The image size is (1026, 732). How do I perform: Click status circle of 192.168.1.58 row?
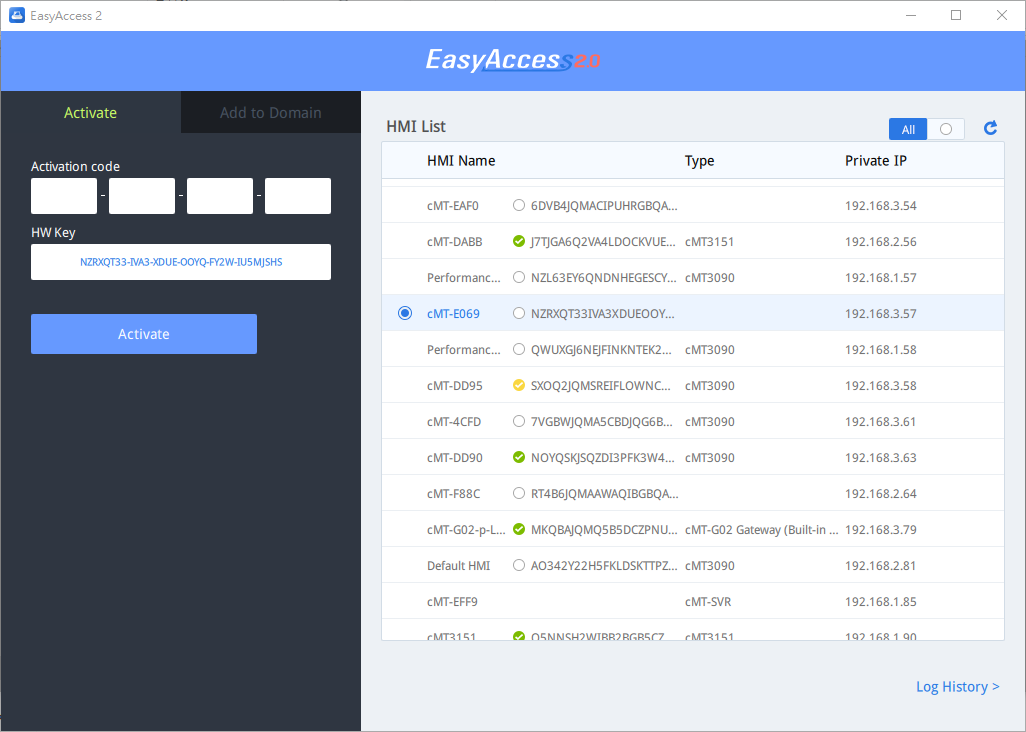tap(519, 349)
